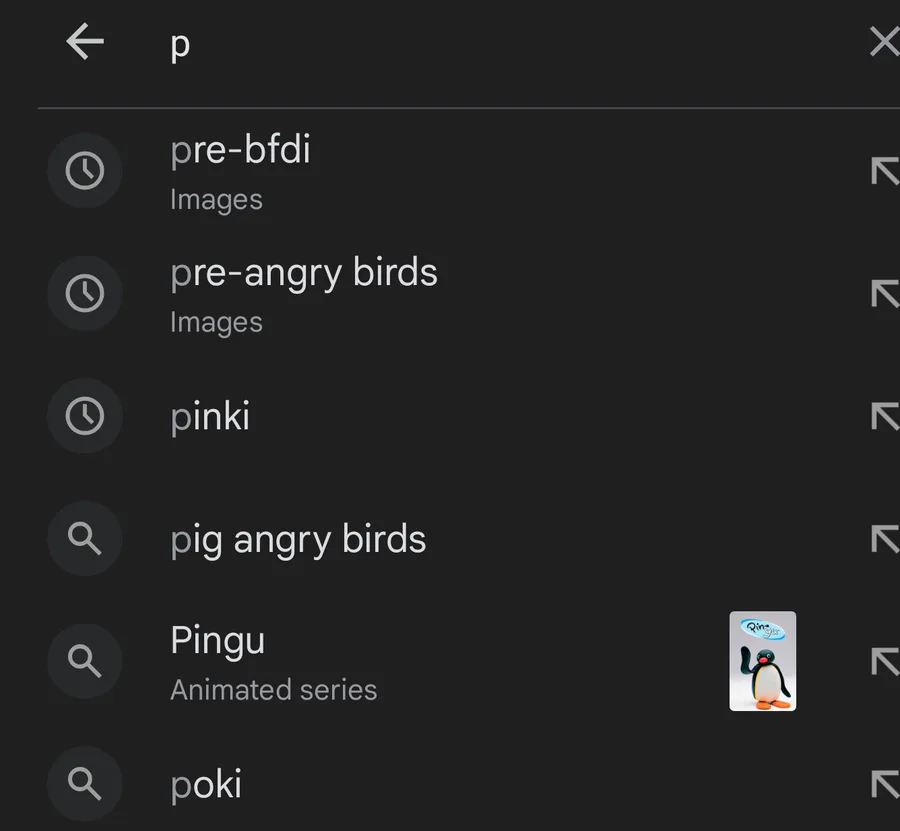The height and width of the screenshot is (831, 900).
Task: Click magnifier icon beside poki
Action: 85,784
